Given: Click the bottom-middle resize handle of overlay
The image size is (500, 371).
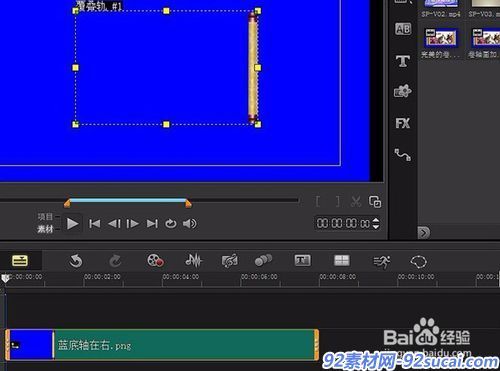Looking at the screenshot, I should [x=166, y=124].
